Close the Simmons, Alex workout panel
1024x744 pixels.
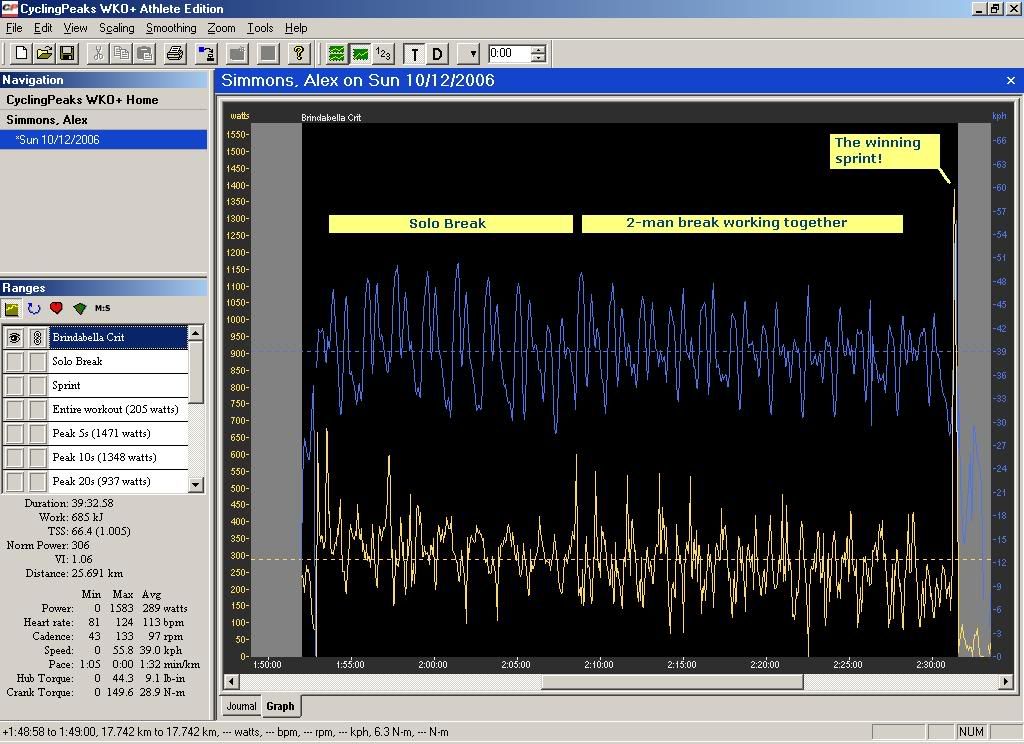click(x=1011, y=80)
